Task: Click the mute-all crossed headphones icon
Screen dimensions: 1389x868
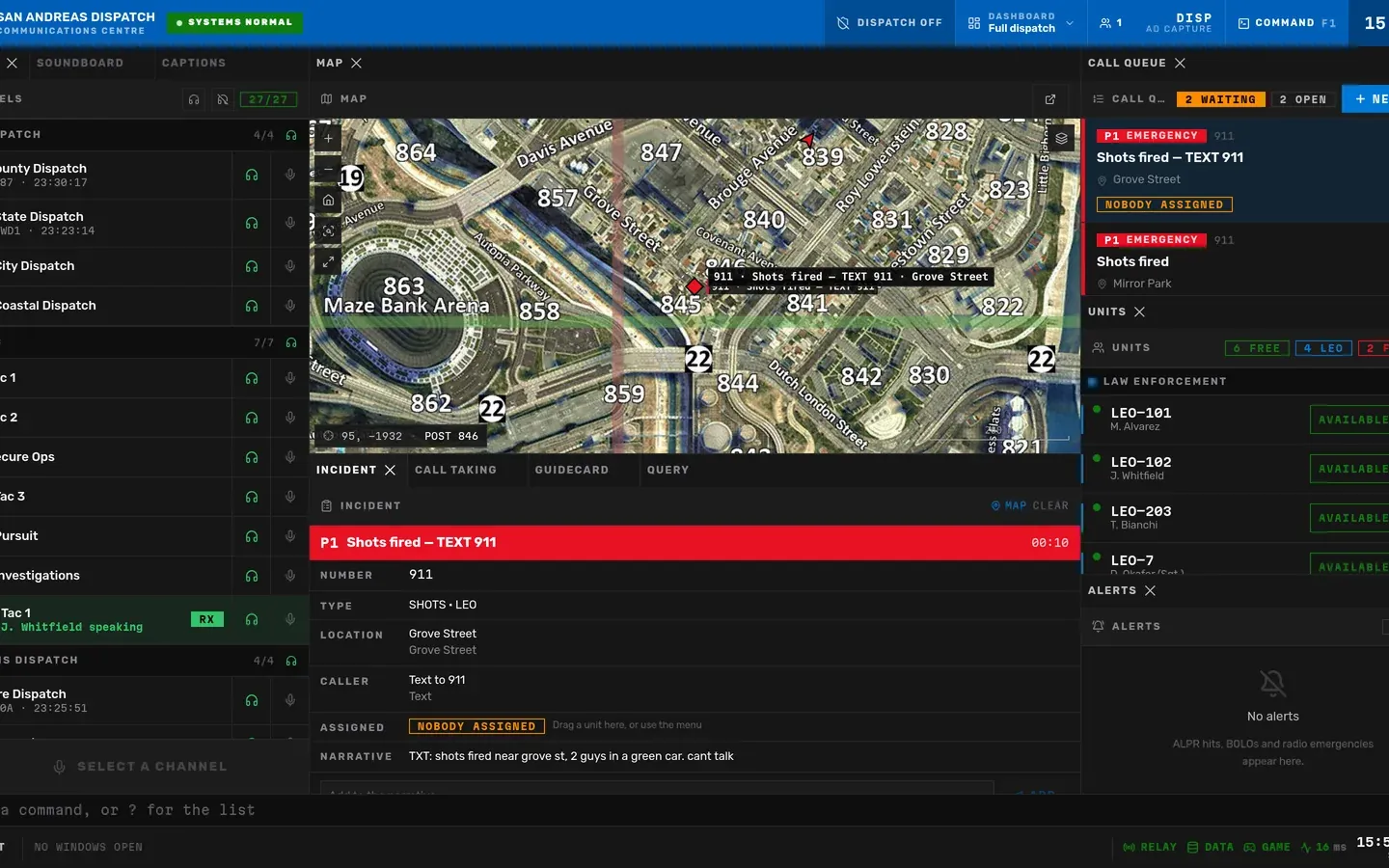Action: (x=223, y=99)
